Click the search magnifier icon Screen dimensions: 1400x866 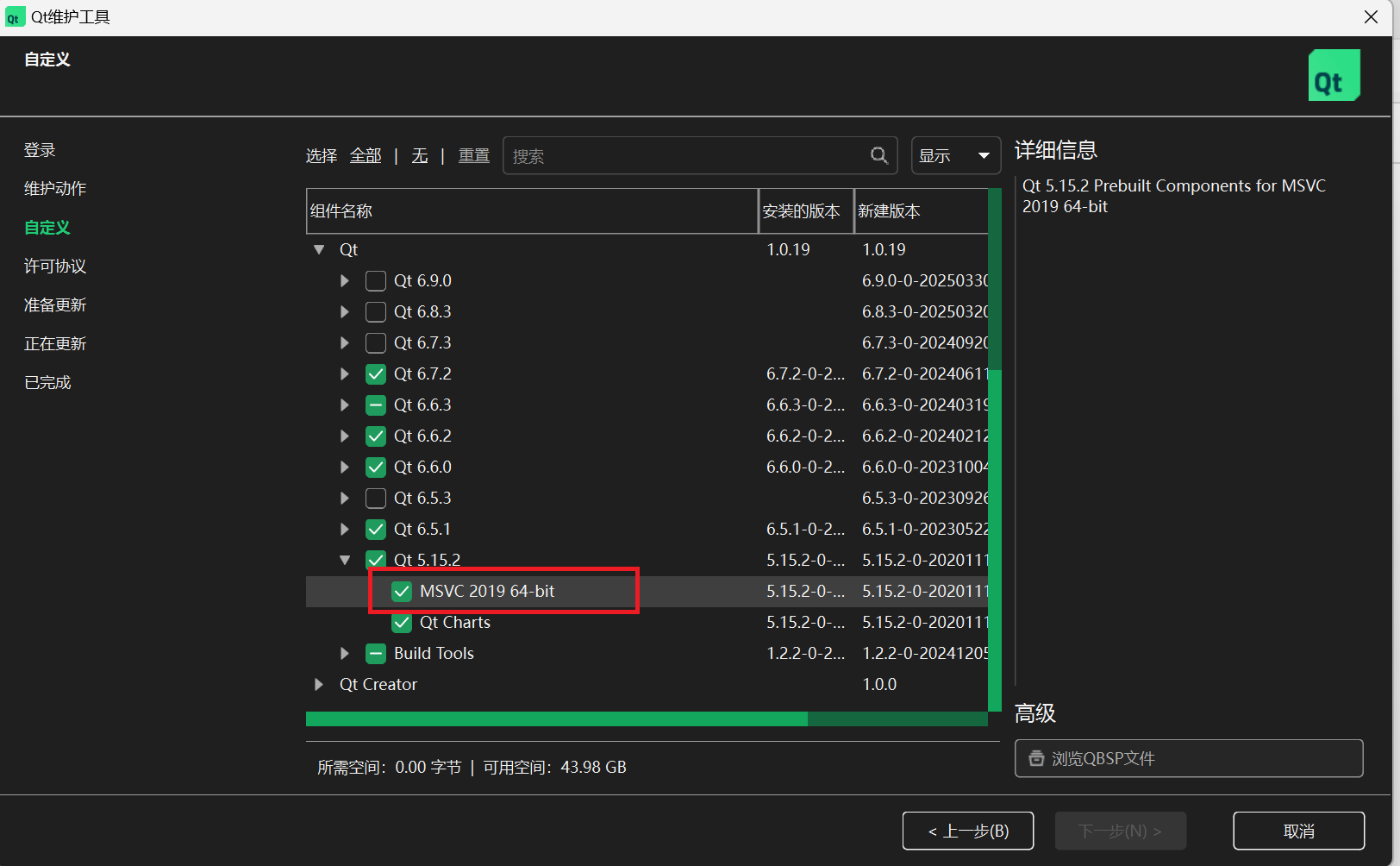[x=879, y=155]
